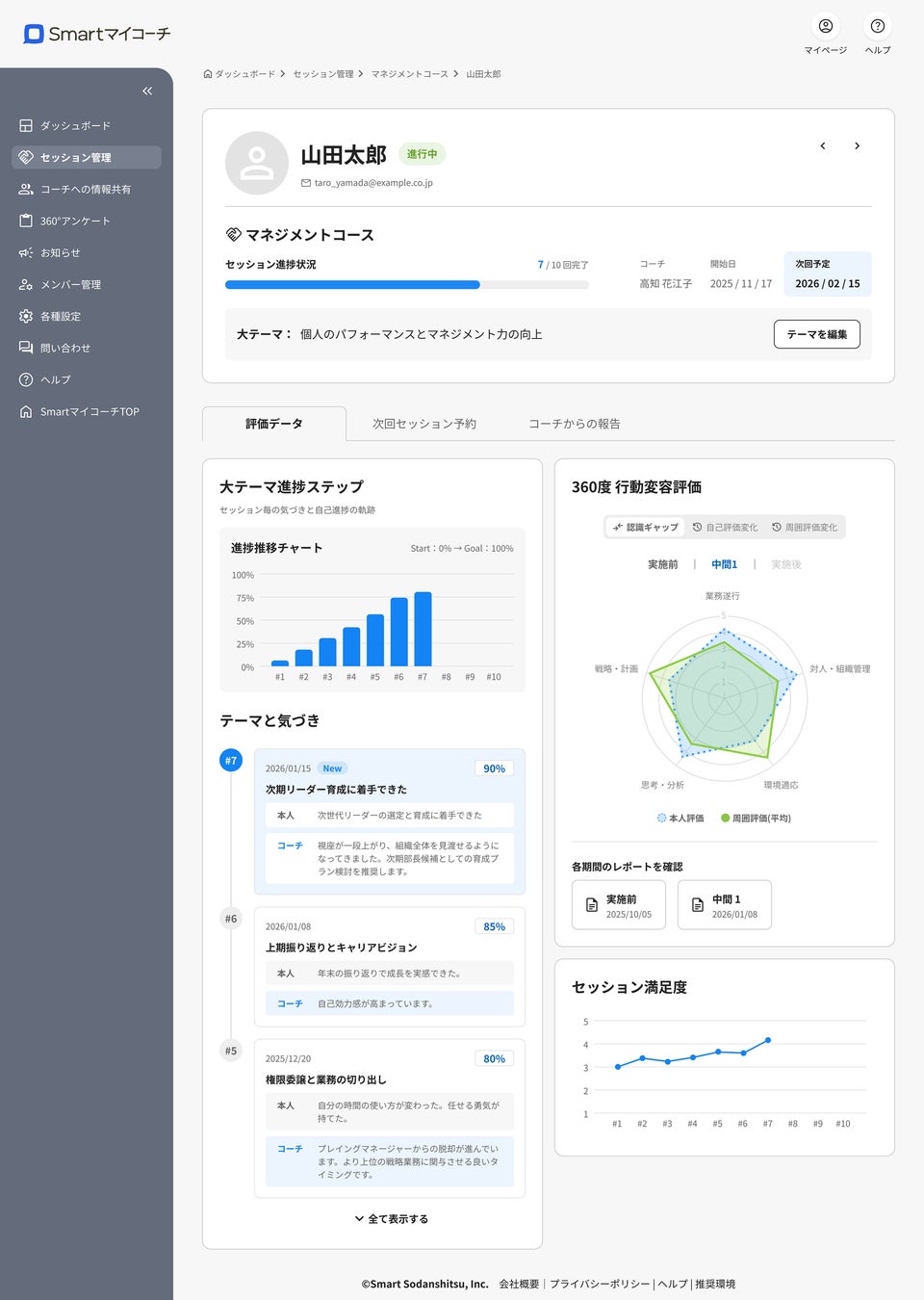Click #5 timeline step marker
This screenshot has height=1300, width=924.
pos(231,1051)
